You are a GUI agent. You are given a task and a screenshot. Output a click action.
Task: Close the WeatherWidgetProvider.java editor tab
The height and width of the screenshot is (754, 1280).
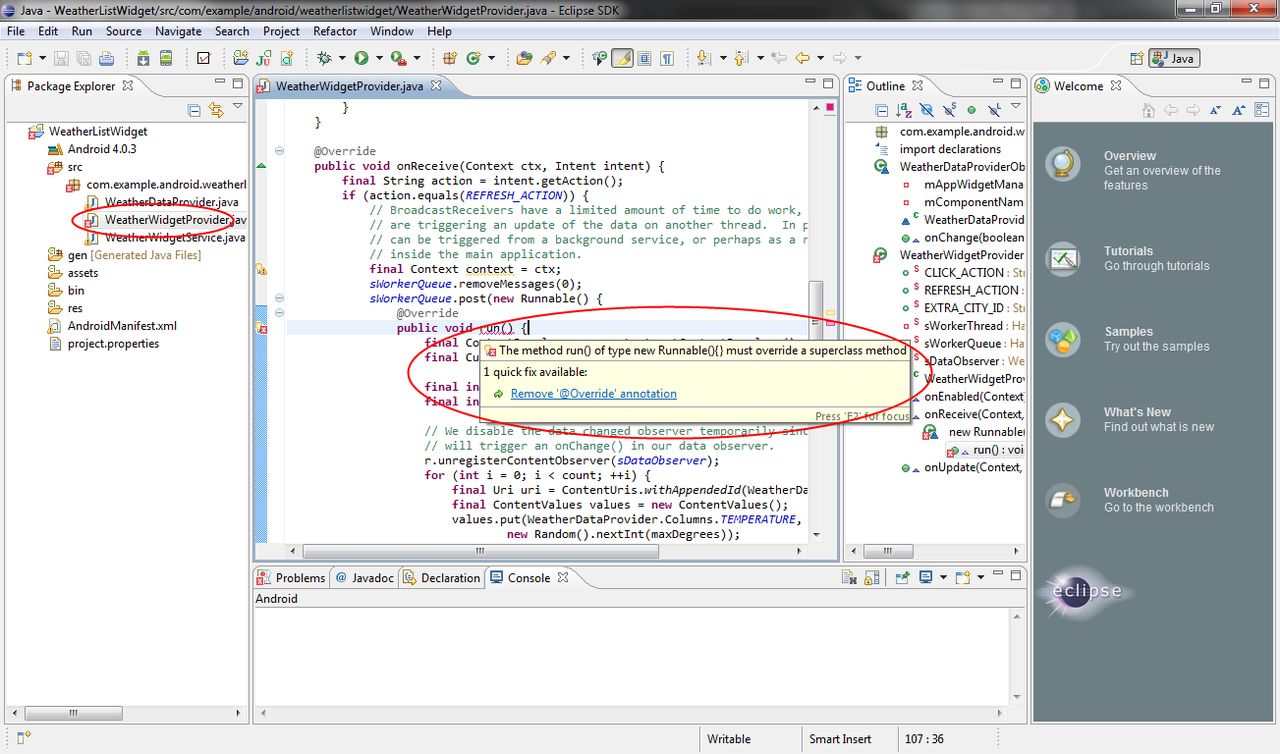(x=436, y=86)
